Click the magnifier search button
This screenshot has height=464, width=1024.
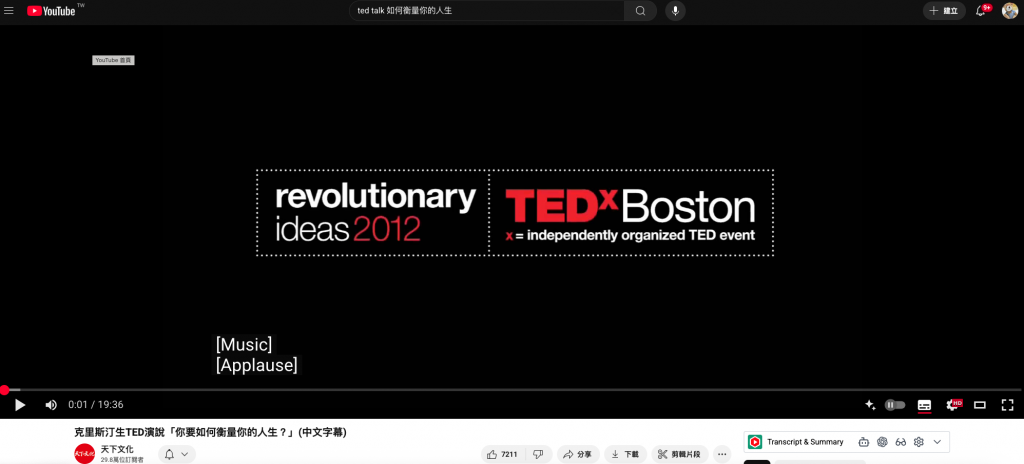(x=641, y=10)
